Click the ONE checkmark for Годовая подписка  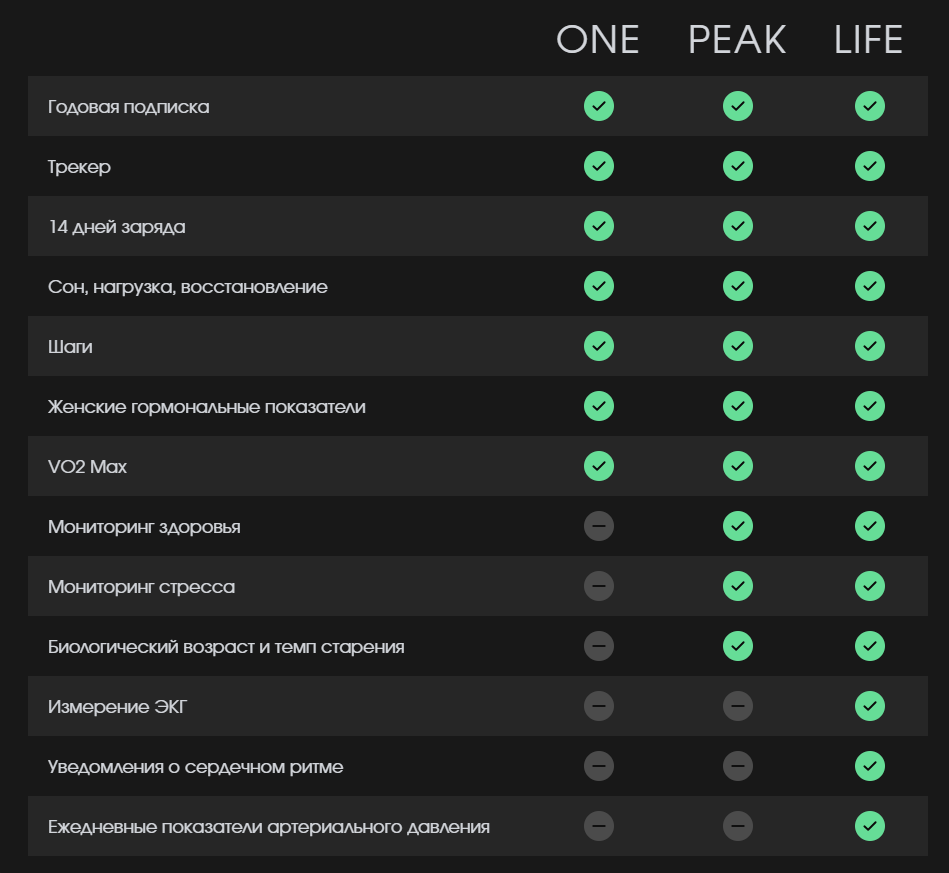coord(599,106)
